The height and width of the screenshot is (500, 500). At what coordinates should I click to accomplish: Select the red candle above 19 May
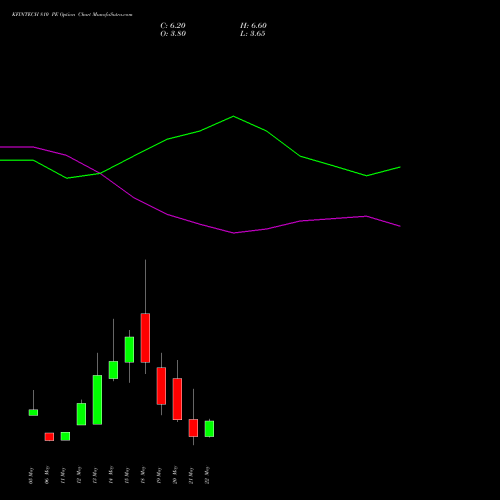coord(161,386)
